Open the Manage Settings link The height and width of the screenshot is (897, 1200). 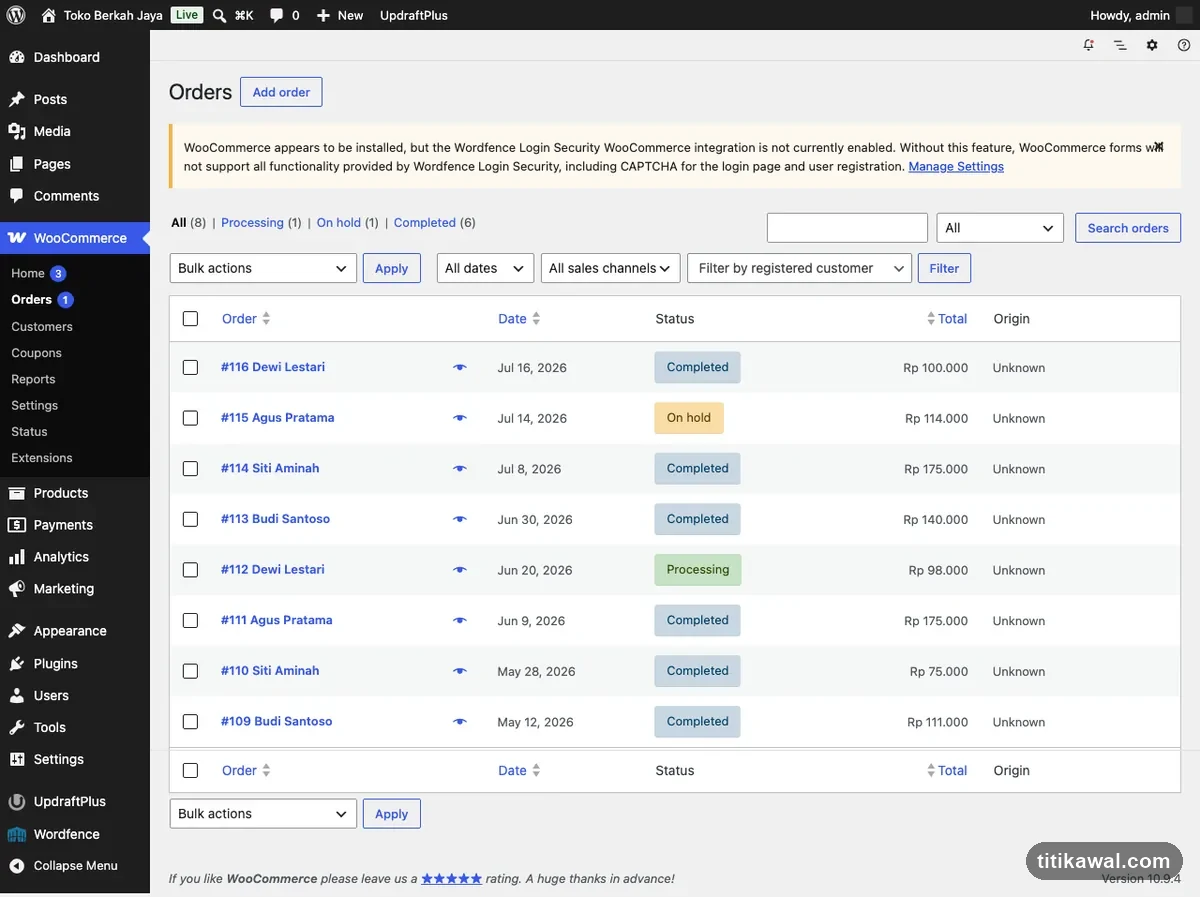[956, 166]
